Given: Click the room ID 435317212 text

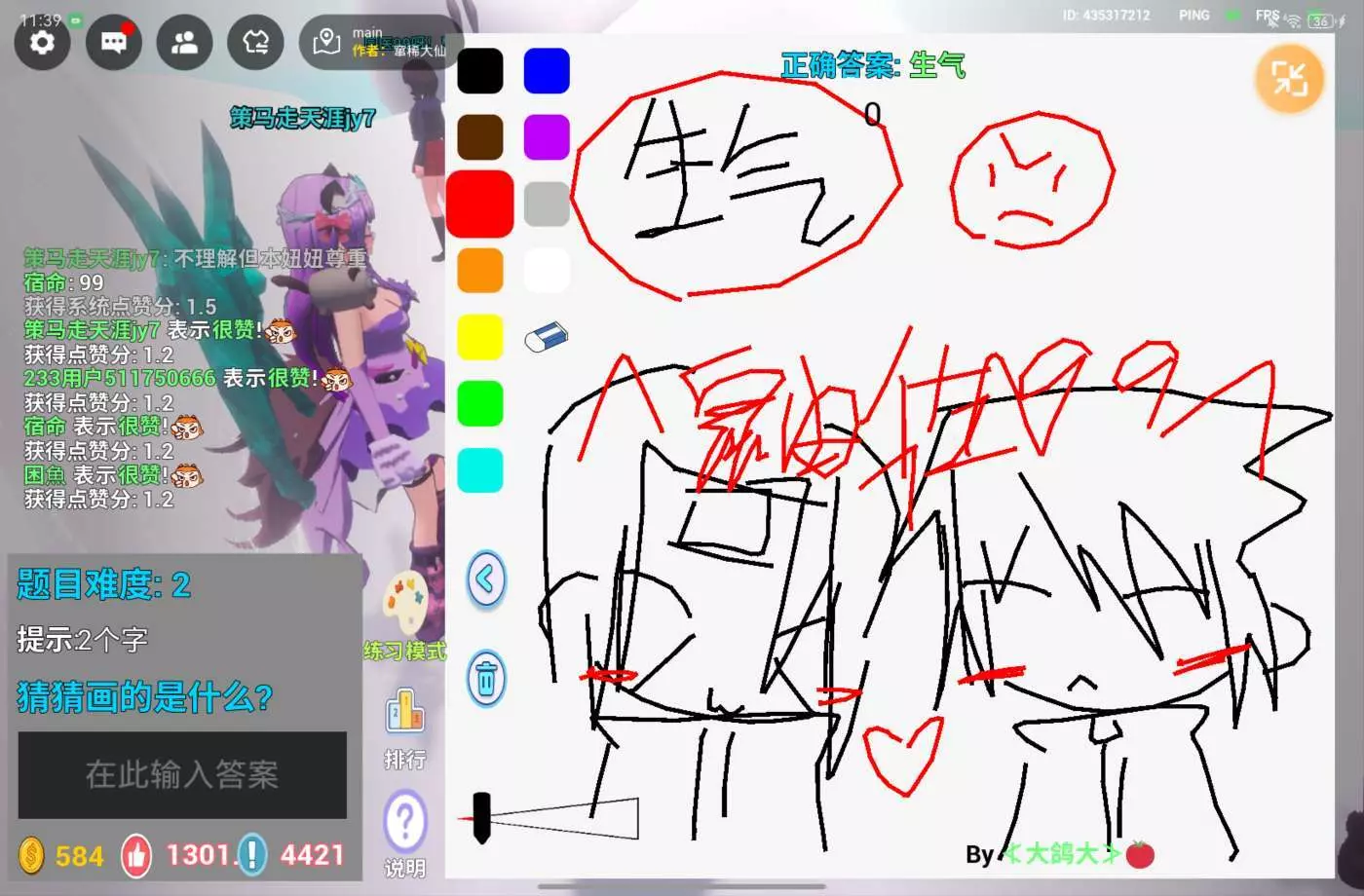Looking at the screenshot, I should 1106,16.
